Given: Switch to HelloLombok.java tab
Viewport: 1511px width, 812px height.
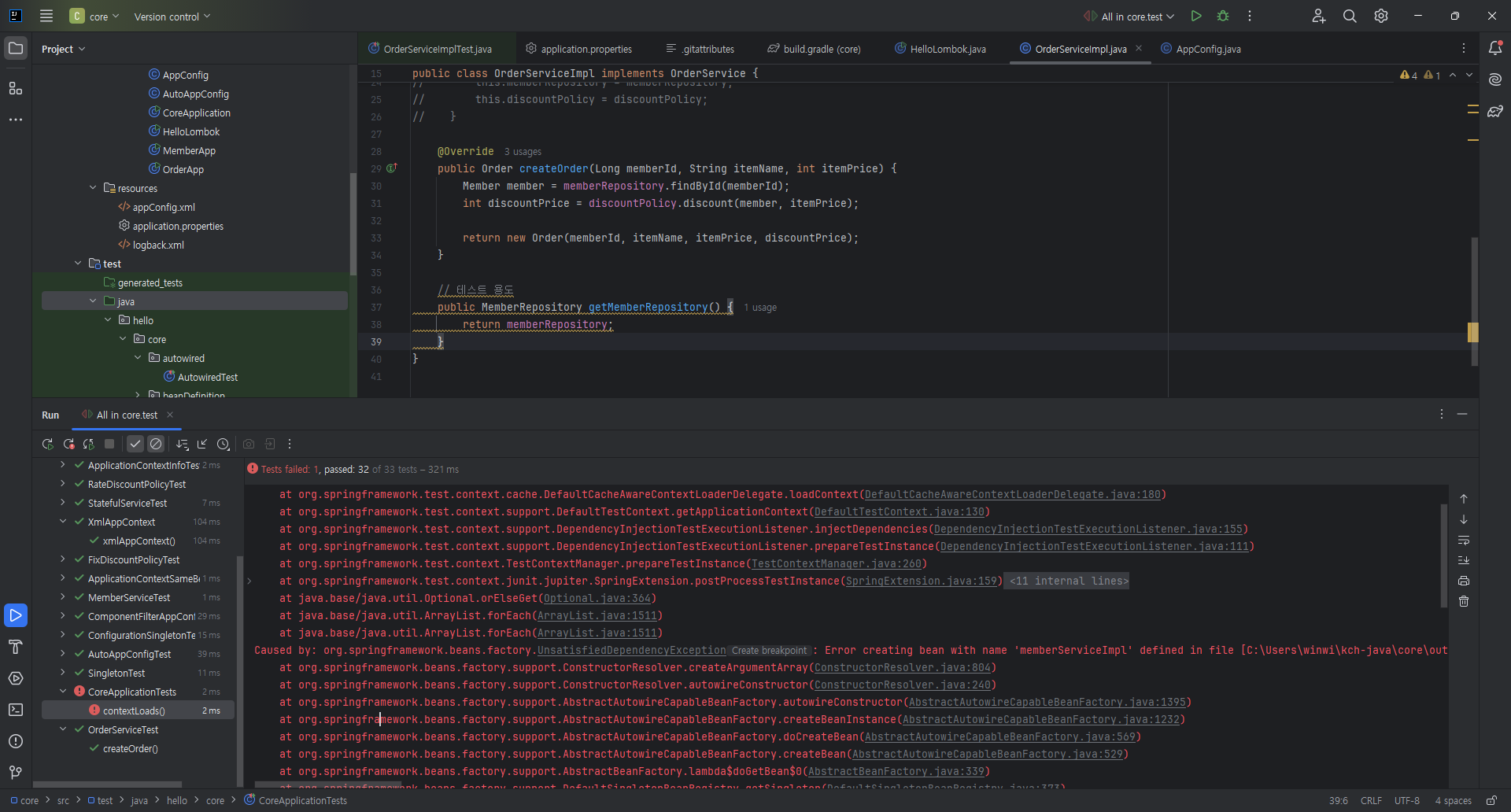Looking at the screenshot, I should pyautogui.click(x=940, y=49).
